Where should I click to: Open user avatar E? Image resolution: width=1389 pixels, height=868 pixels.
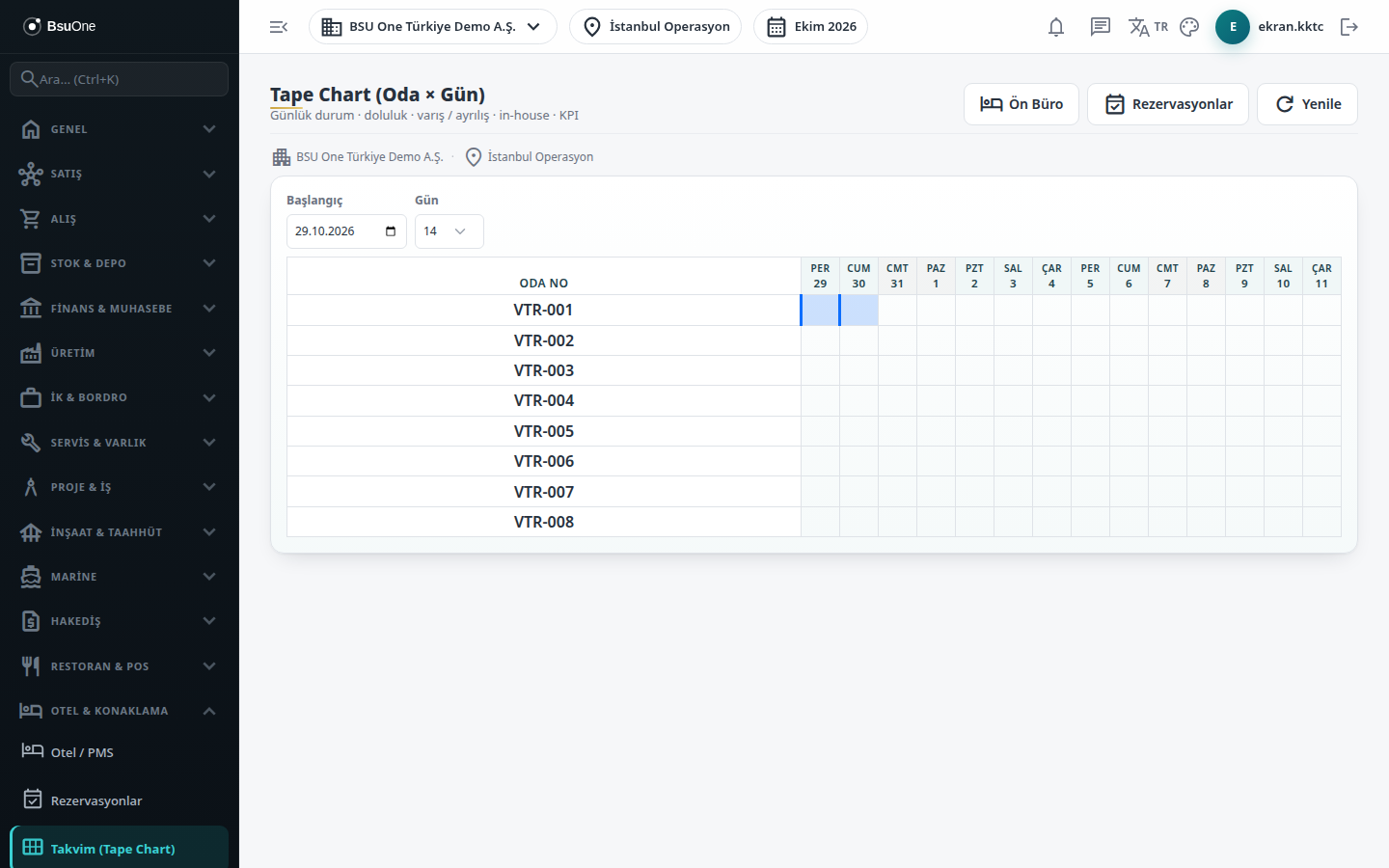pyautogui.click(x=1233, y=27)
